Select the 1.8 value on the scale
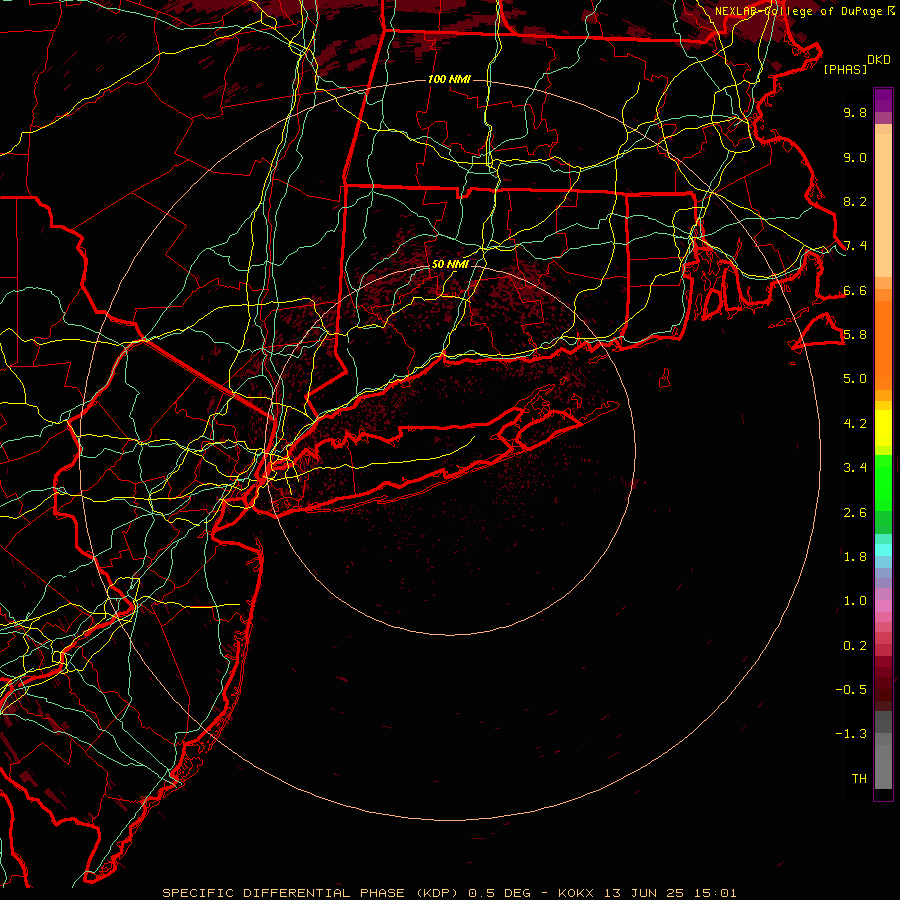The image size is (900, 900). (855, 557)
